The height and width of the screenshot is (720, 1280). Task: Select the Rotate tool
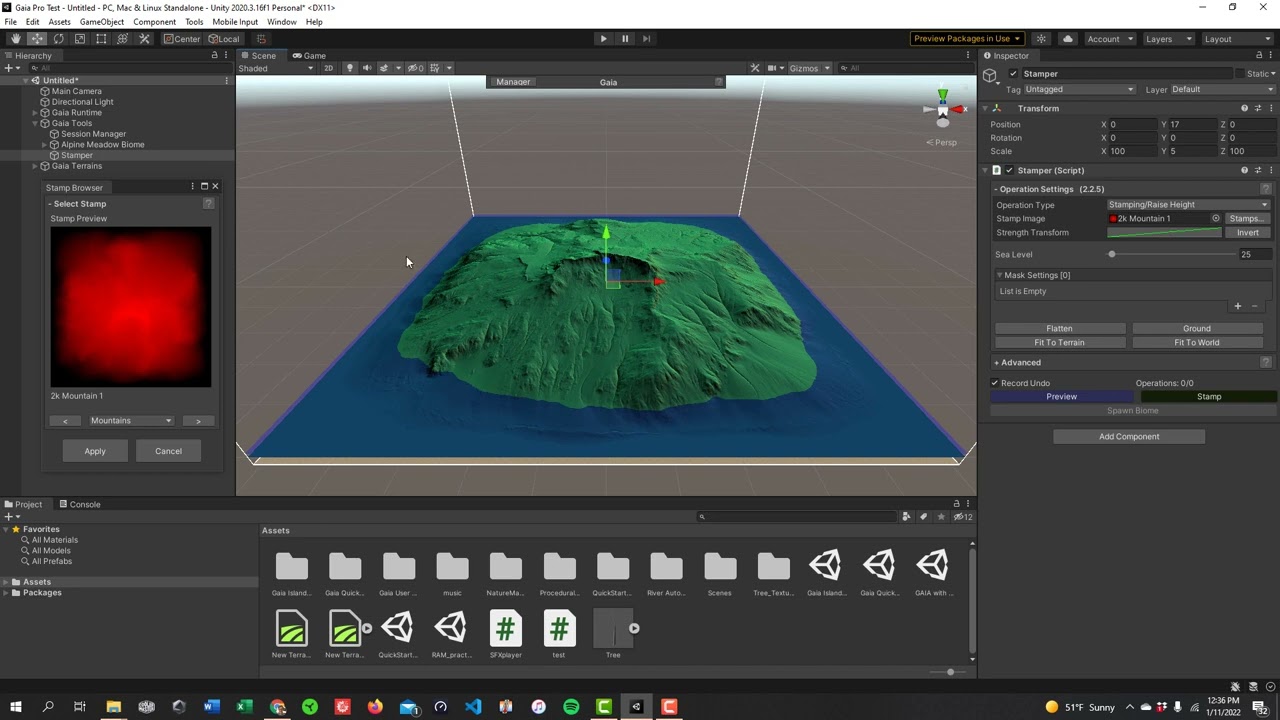pos(58,39)
